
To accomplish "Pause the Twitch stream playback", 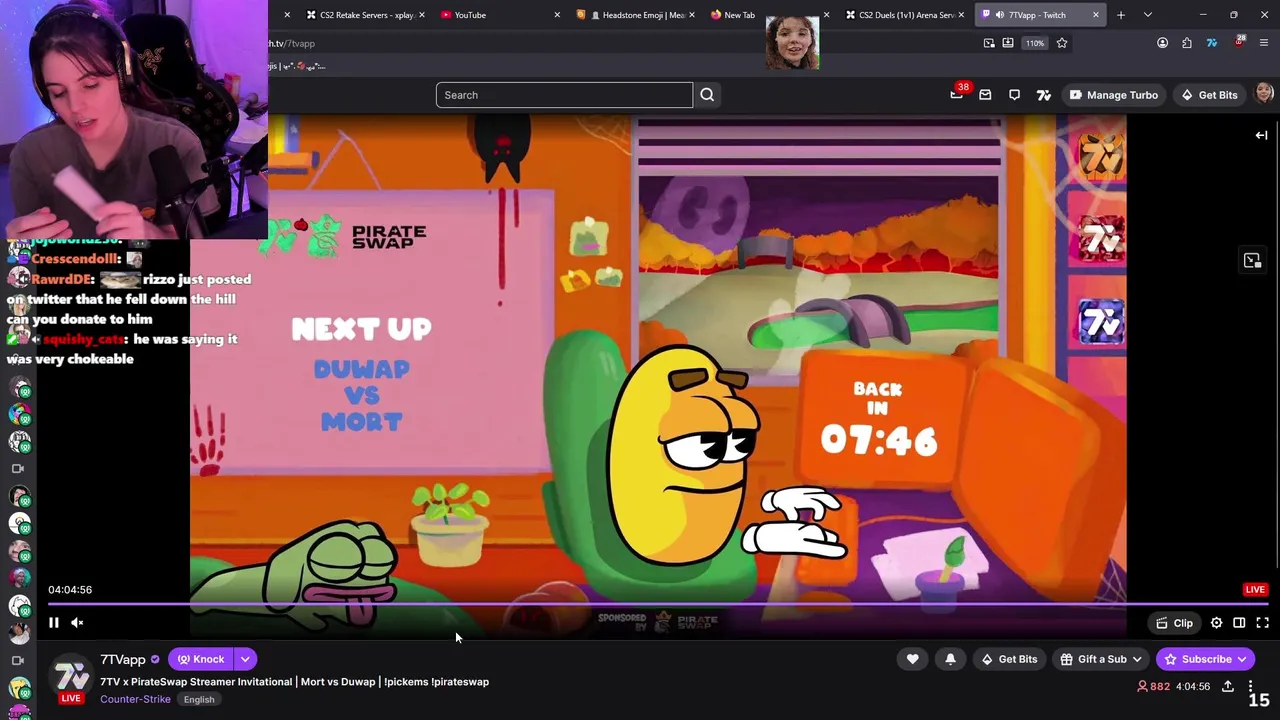I will click(x=54, y=622).
